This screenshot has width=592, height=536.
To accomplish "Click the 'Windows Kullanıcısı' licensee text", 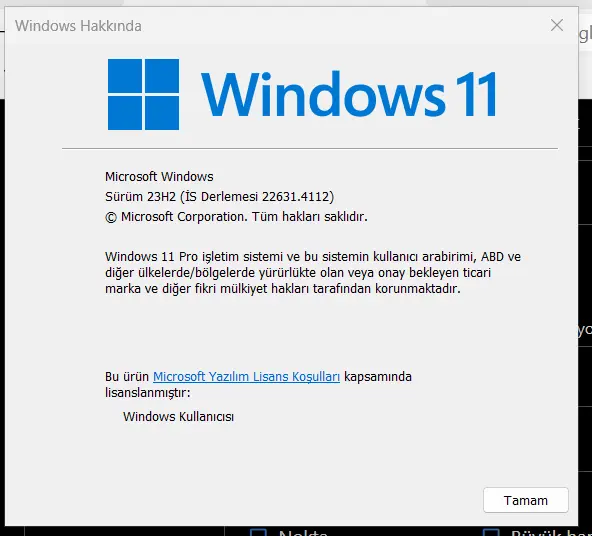I will pyautogui.click(x=178, y=417).
